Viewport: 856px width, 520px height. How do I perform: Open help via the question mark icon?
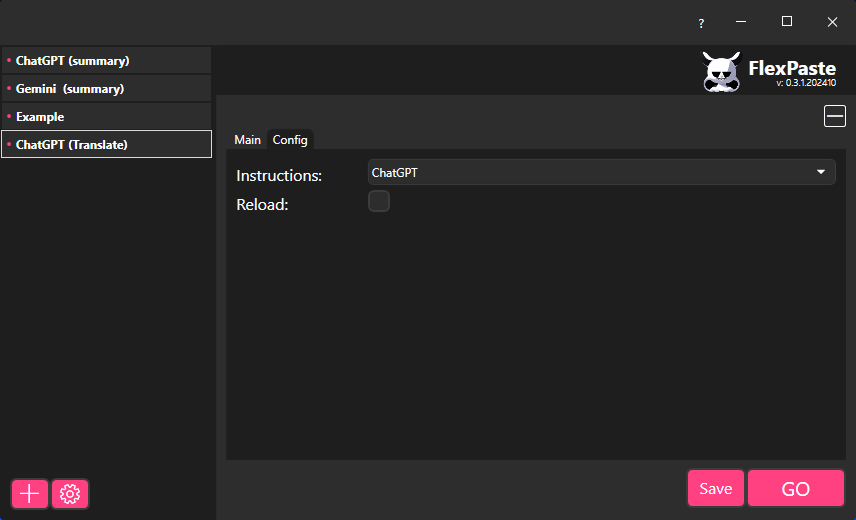click(701, 23)
